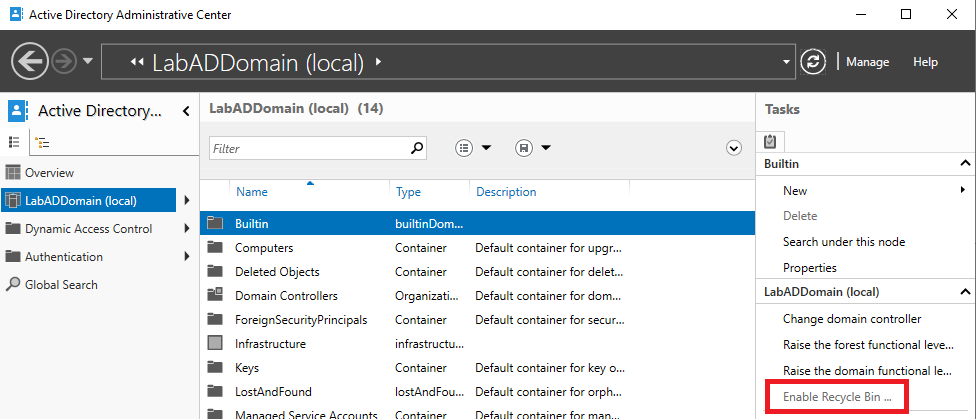Click the refresh icon in the address bar
Viewport: 976px width, 419px height.
(x=815, y=62)
